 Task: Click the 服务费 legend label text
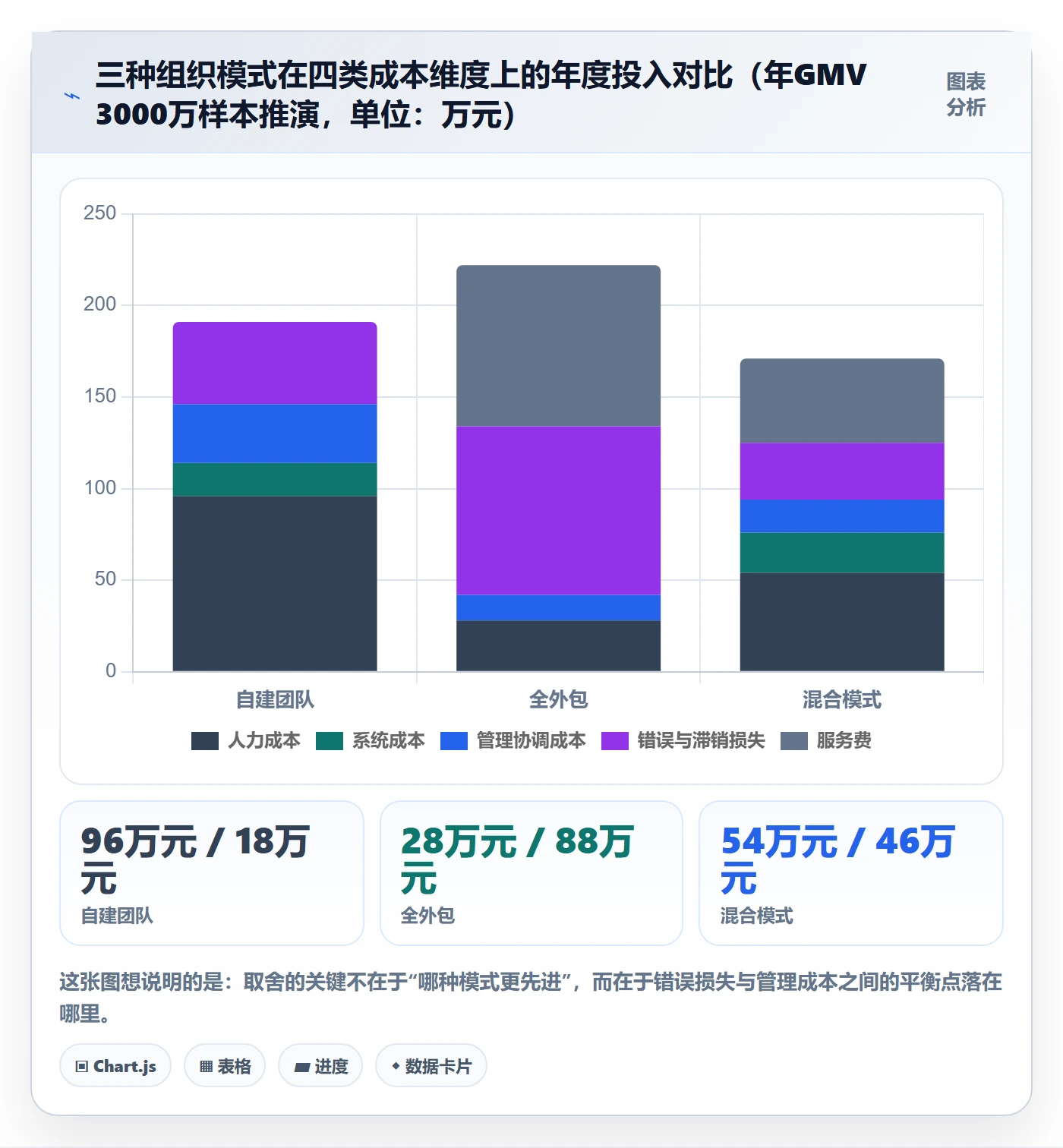(x=844, y=741)
